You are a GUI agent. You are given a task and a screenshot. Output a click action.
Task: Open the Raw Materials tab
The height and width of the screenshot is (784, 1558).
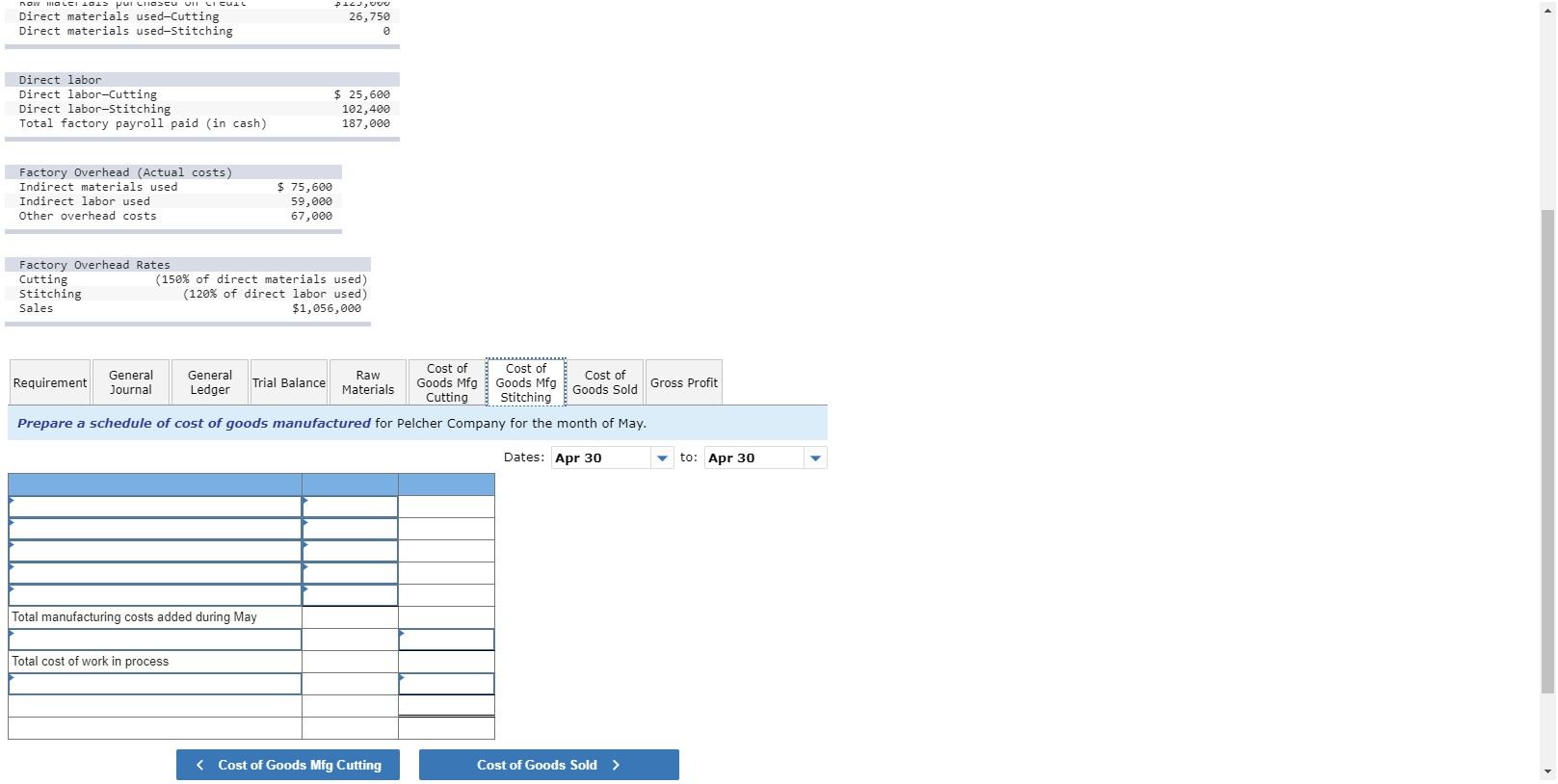pos(368,382)
